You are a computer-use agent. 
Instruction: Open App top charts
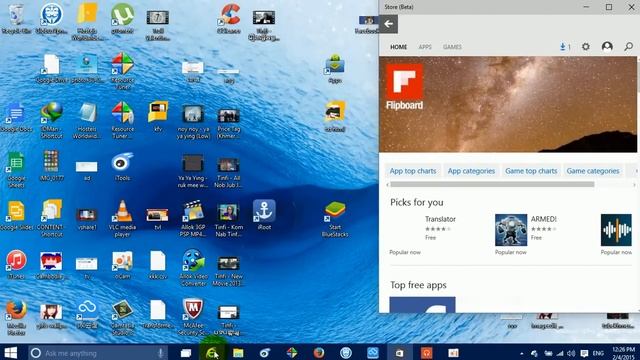coord(413,171)
